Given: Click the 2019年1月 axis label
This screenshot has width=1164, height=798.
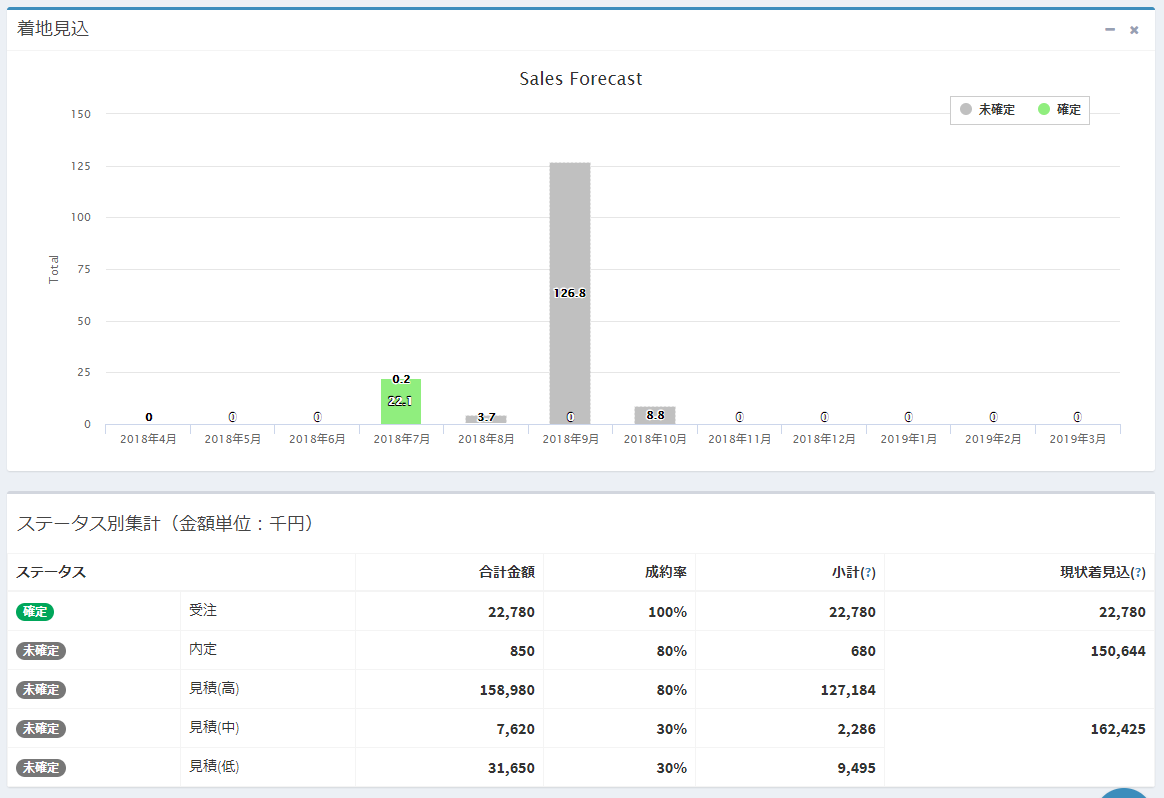Looking at the screenshot, I should point(909,439).
